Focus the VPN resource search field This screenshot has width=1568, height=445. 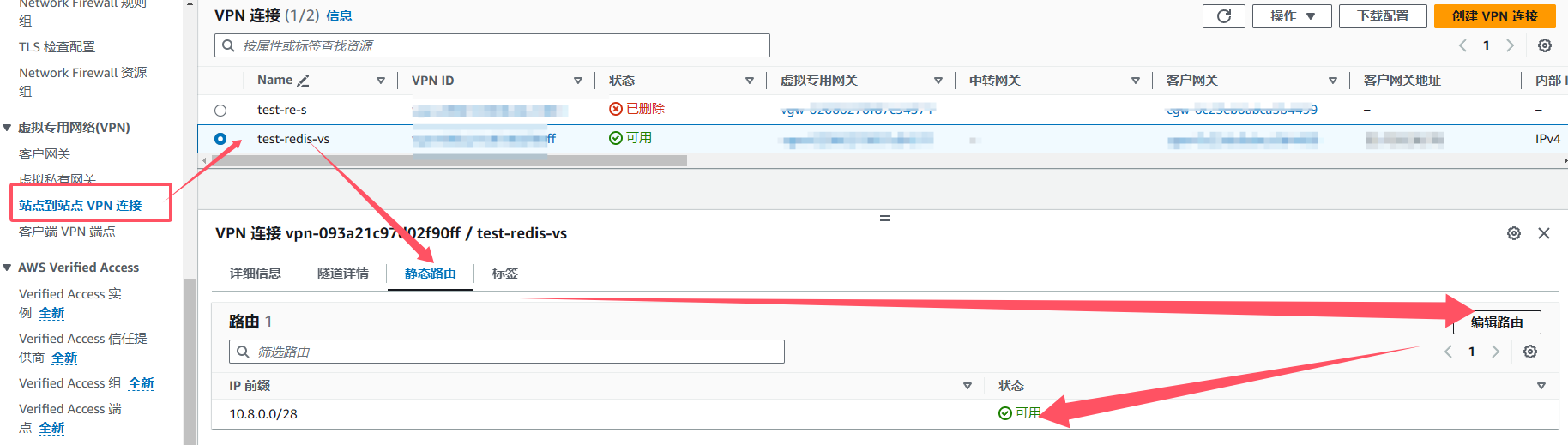(492, 45)
